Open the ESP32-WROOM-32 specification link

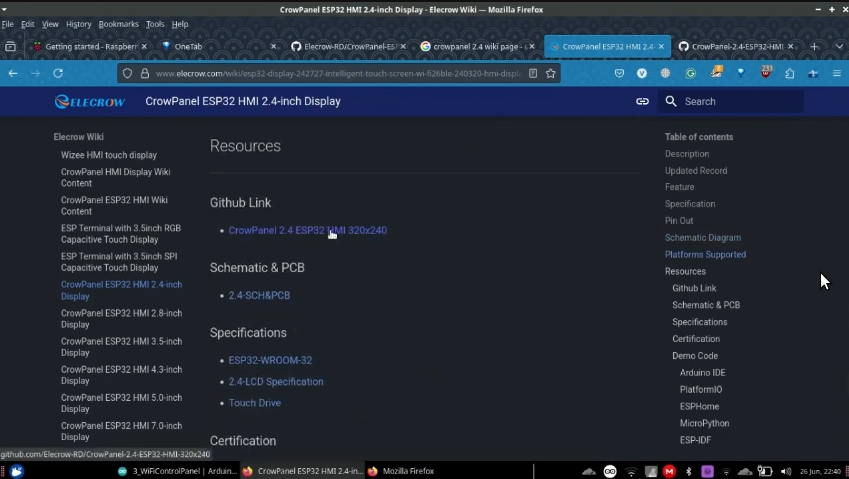click(270, 360)
